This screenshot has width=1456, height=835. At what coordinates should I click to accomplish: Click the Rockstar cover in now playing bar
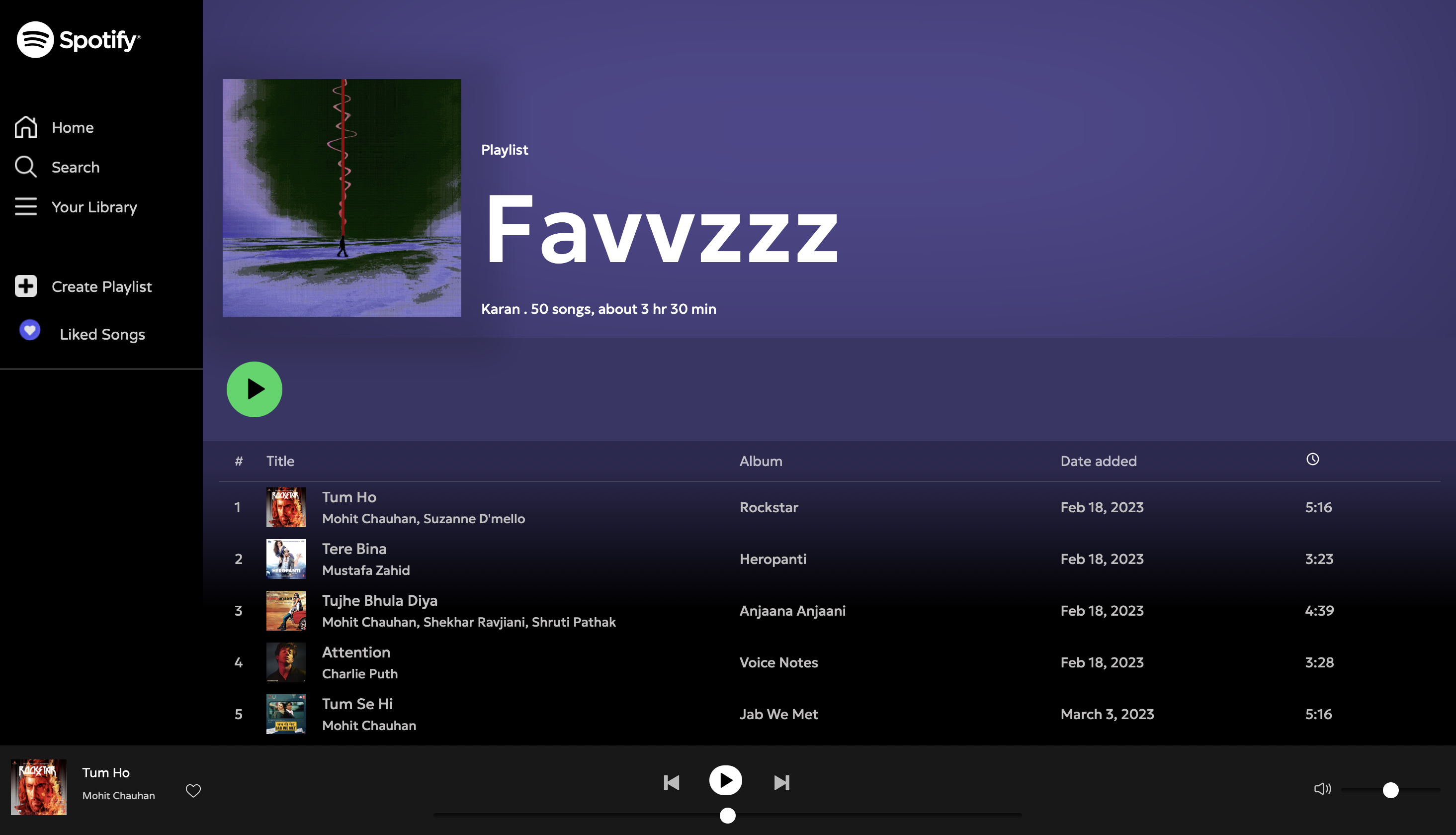point(38,787)
